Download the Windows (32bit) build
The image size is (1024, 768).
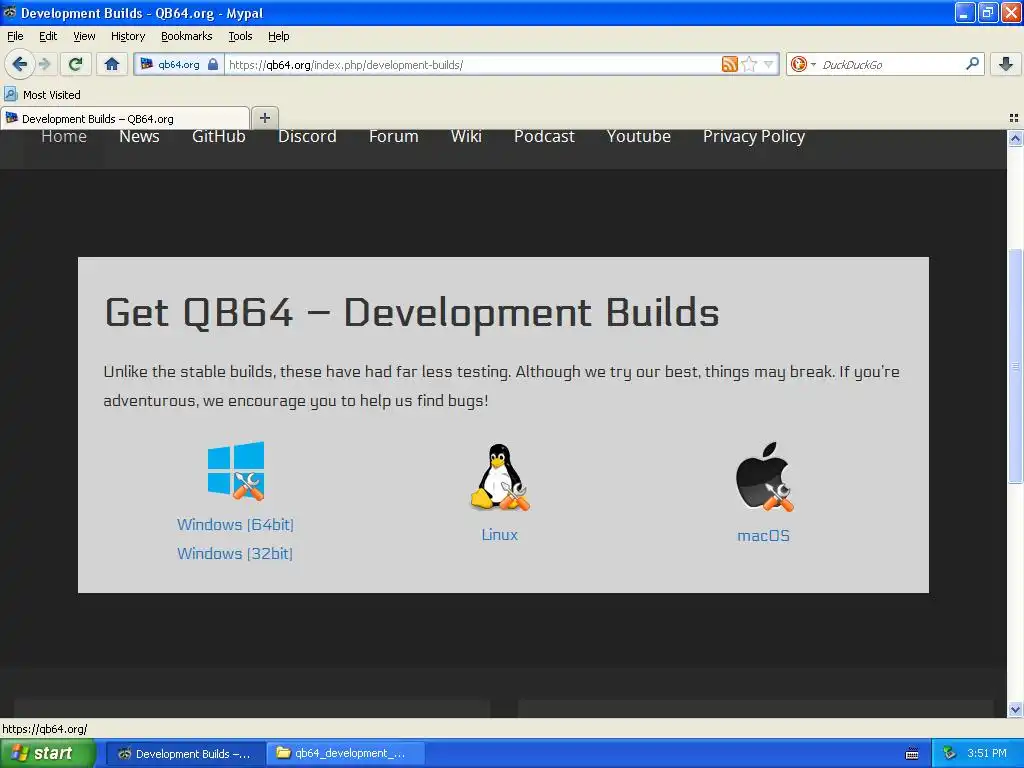(x=235, y=553)
